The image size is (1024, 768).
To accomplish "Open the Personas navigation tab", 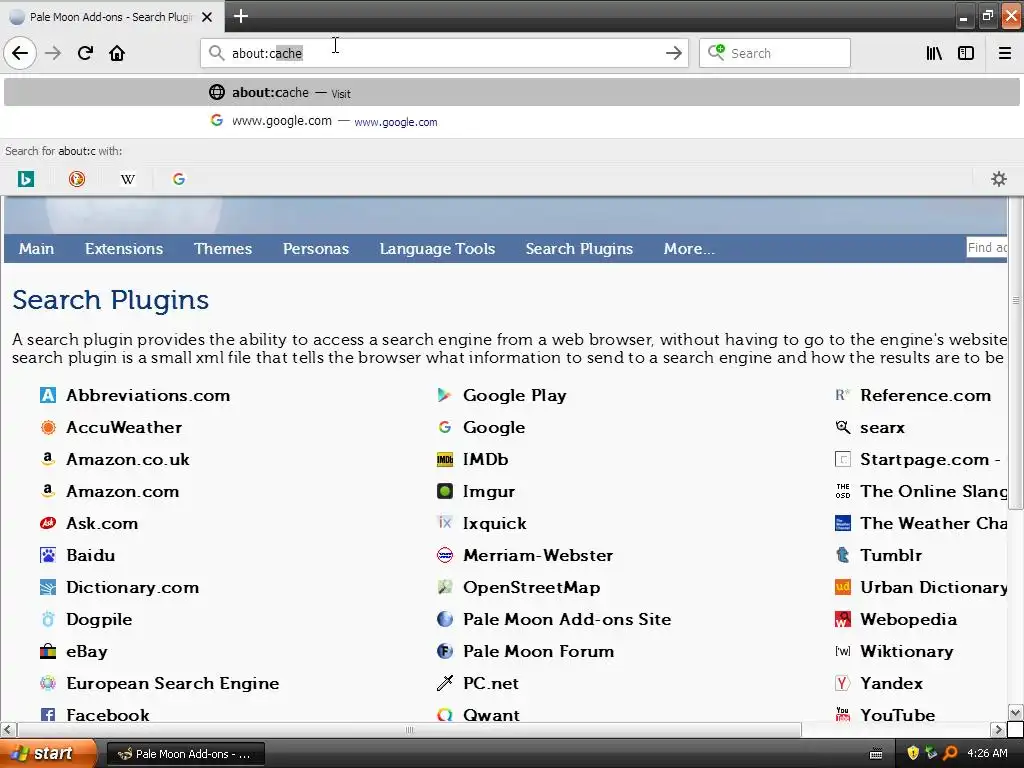I will pyautogui.click(x=315, y=249).
